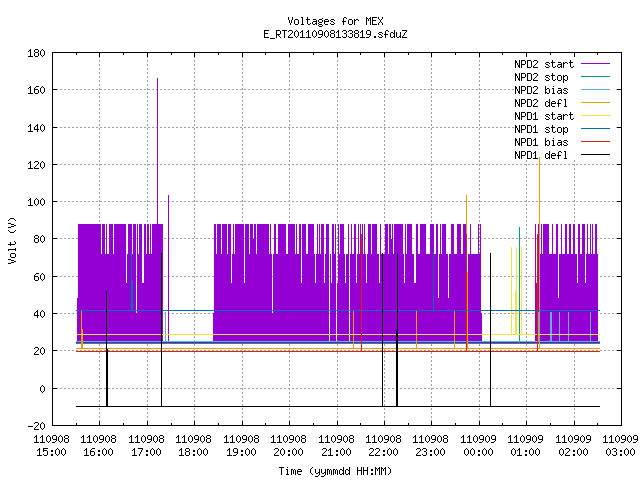Click the 23:00 time tick label
This screenshot has height=480, width=640.
coord(431,452)
